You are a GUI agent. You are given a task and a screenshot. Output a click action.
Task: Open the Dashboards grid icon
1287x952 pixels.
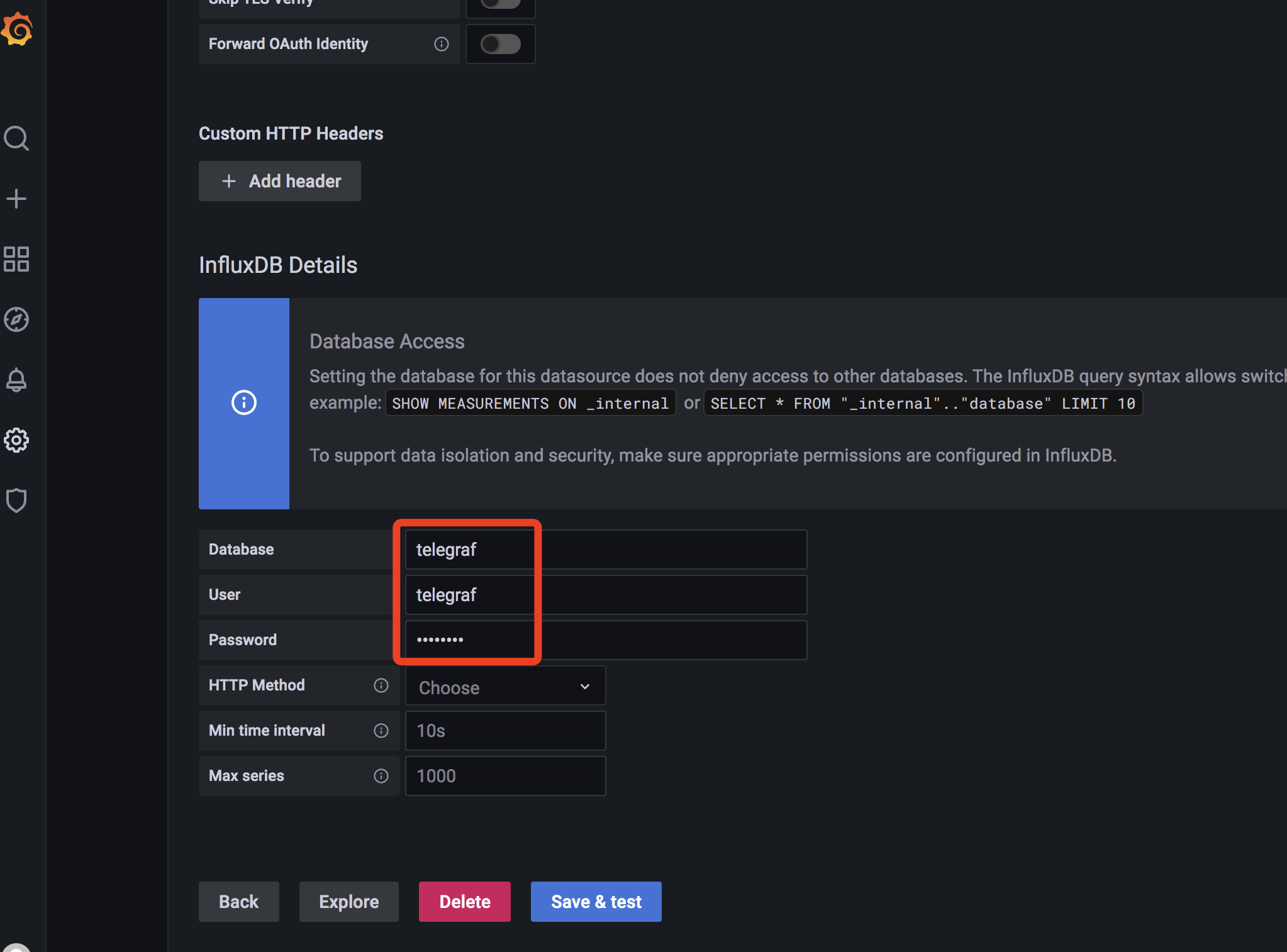tap(16, 259)
